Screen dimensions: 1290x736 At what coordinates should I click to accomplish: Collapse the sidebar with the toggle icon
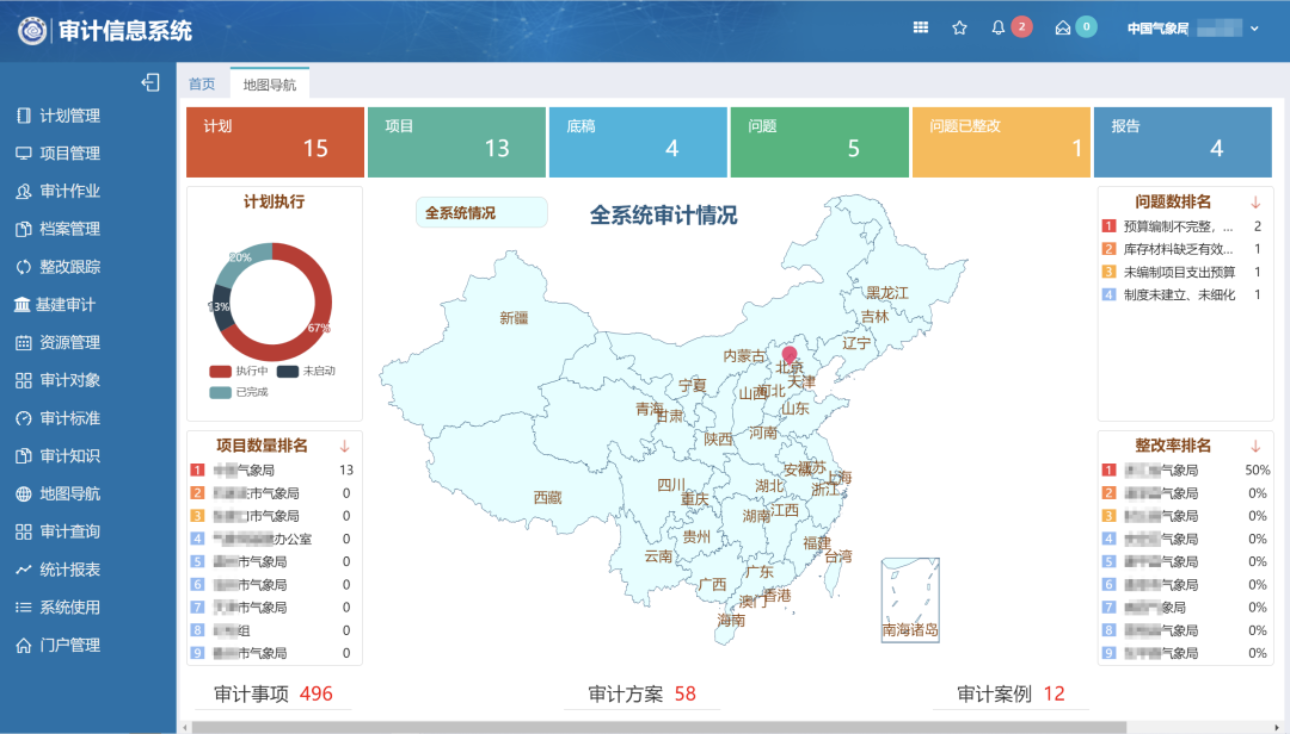click(151, 82)
